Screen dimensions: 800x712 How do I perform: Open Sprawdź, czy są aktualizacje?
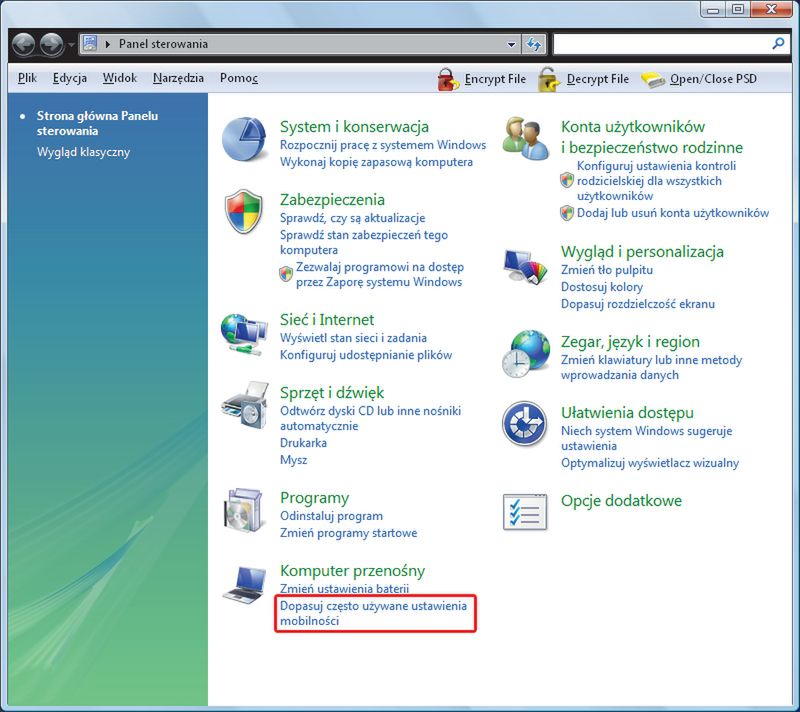pos(352,218)
